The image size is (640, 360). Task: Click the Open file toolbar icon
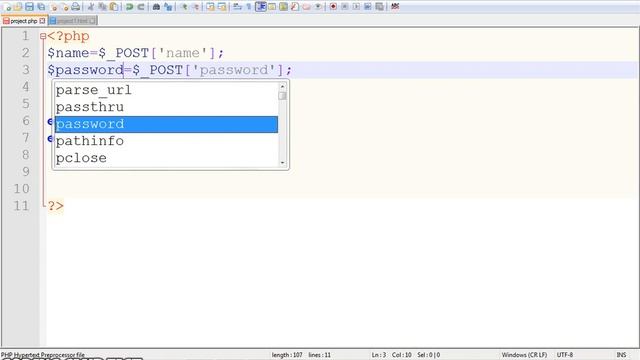(x=18, y=7)
